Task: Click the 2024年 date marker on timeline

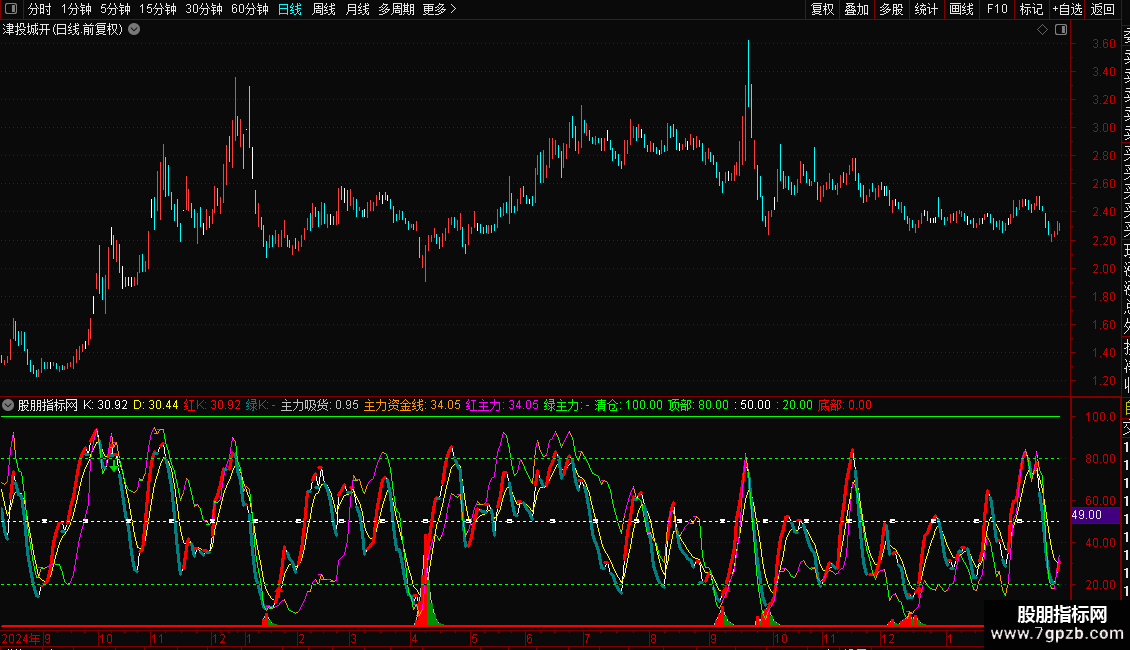Action: (20, 638)
